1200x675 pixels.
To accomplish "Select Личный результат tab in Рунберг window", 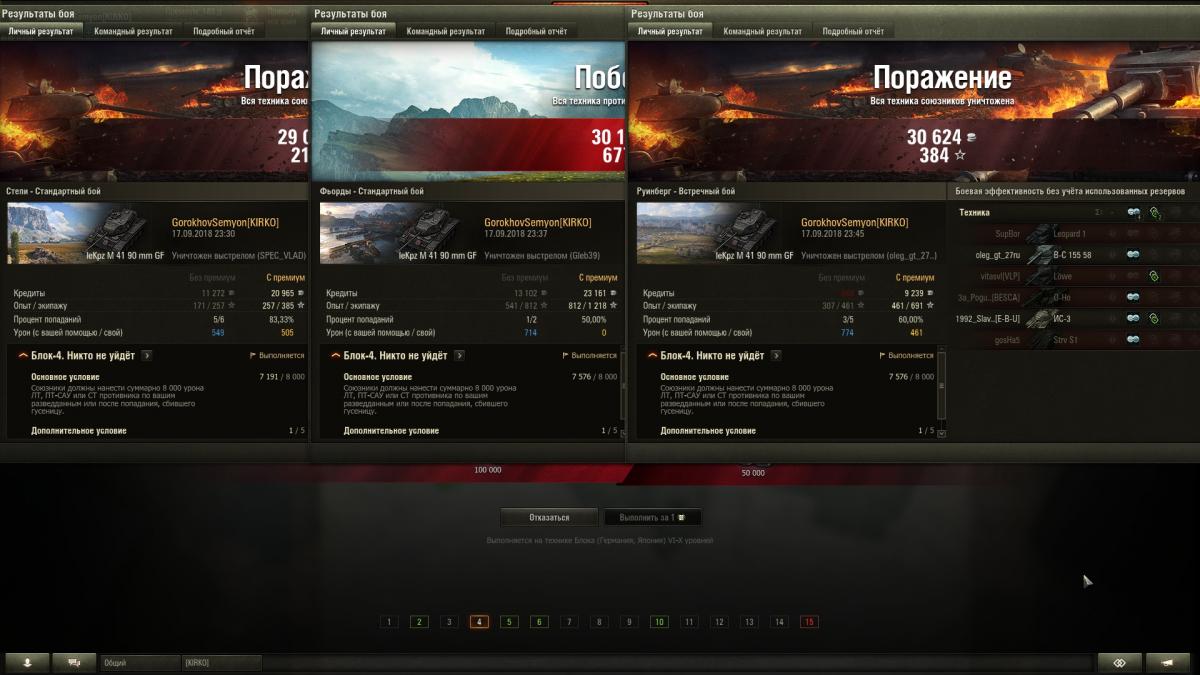I will 669,31.
